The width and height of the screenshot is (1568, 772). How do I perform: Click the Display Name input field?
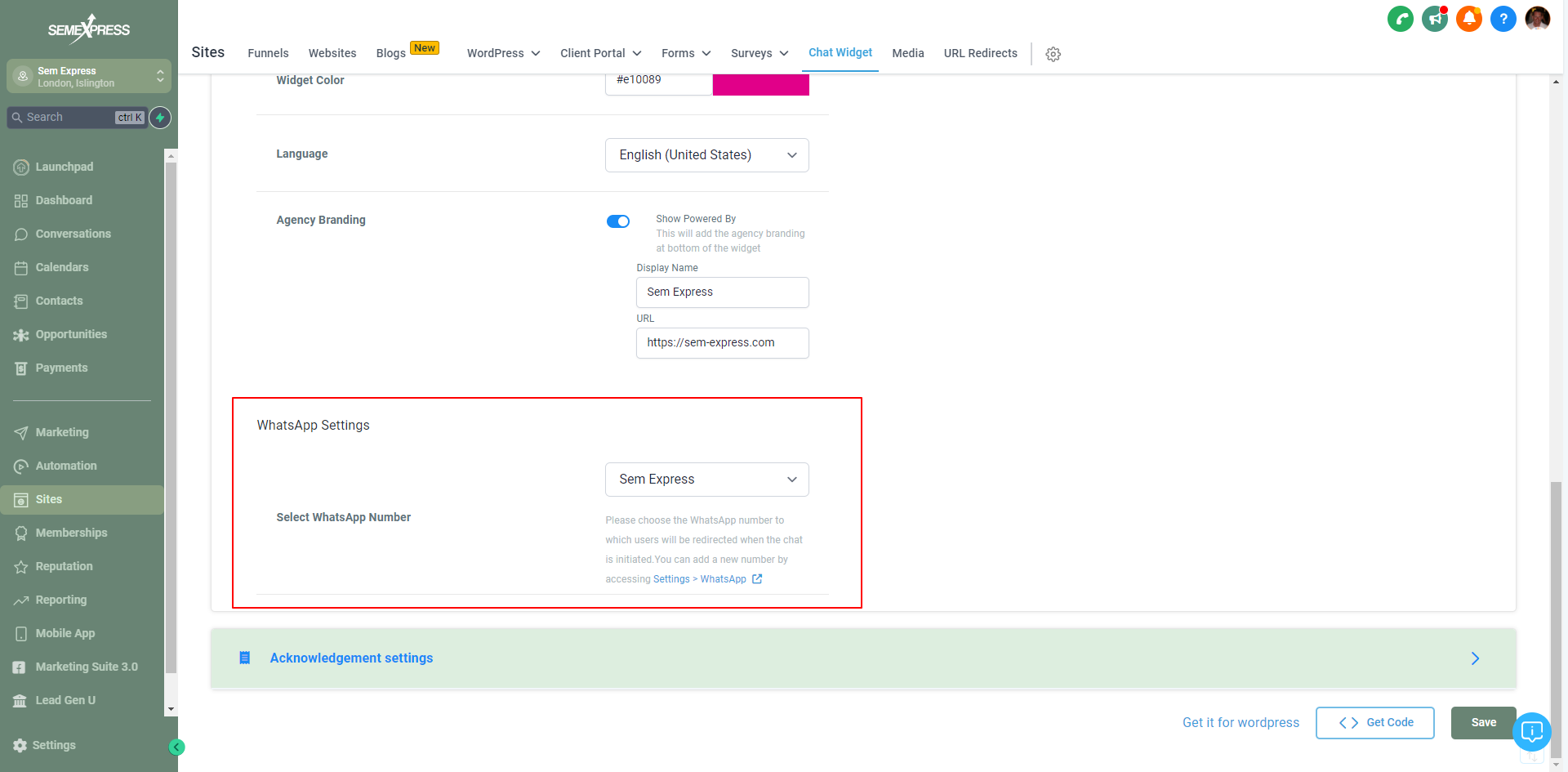click(x=723, y=292)
